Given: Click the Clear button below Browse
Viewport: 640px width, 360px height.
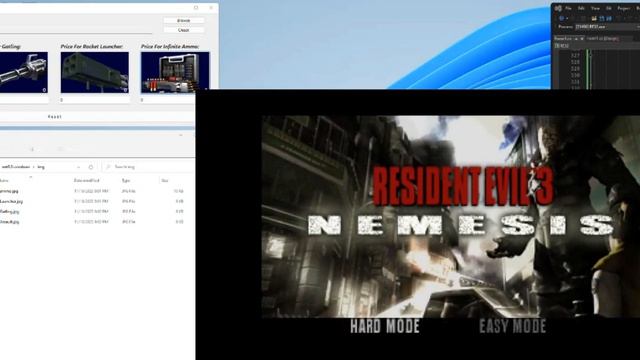Looking at the screenshot, I should [x=184, y=30].
